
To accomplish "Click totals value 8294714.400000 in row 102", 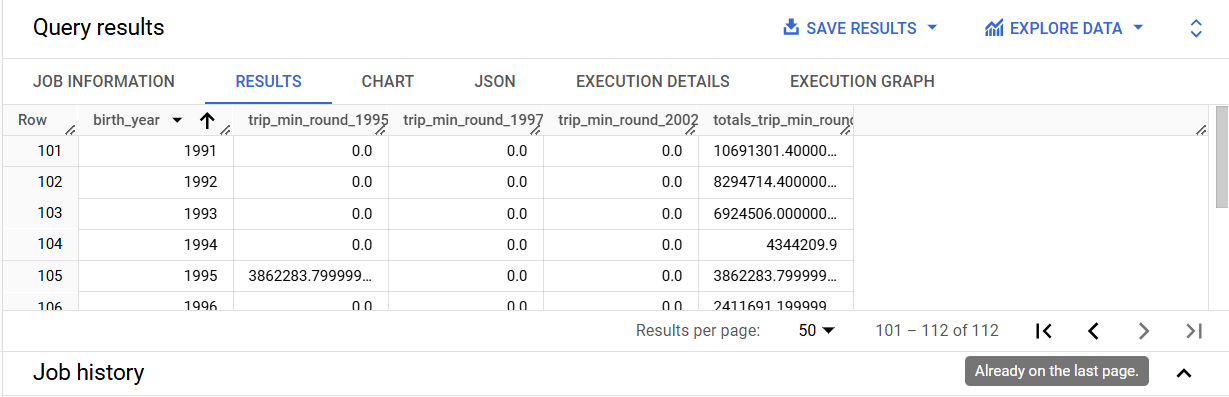I will pos(776,182).
